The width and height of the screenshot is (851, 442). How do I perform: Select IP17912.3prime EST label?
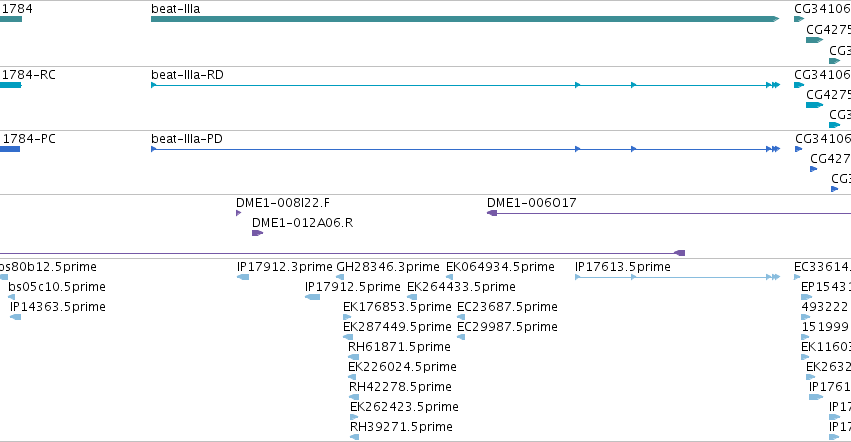point(284,267)
